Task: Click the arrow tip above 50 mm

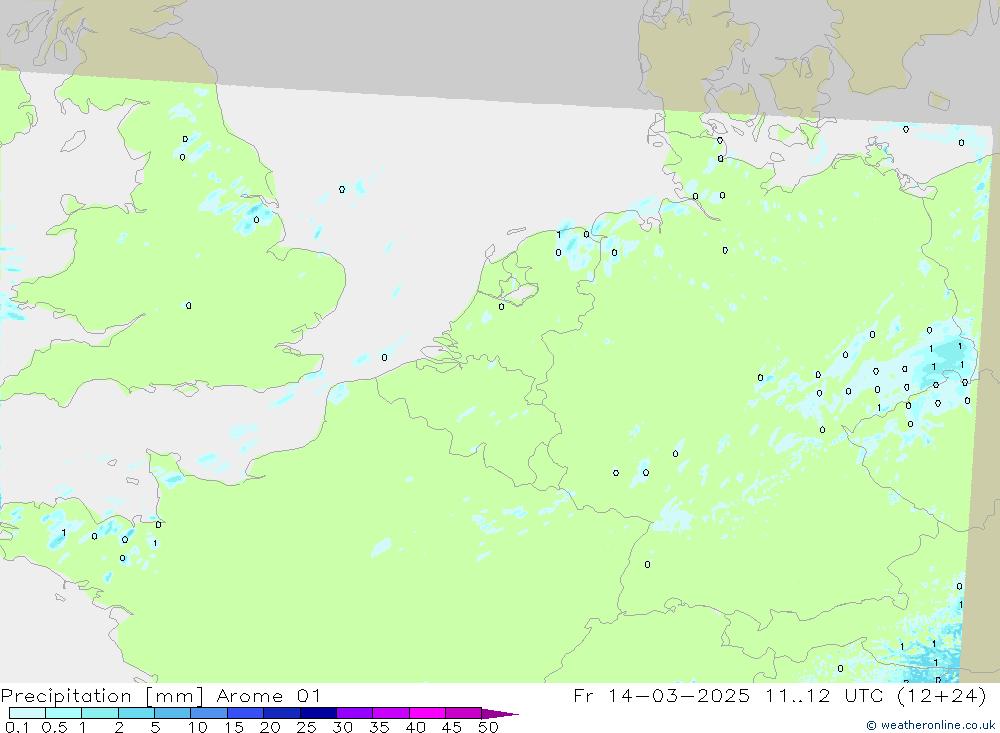Action: pos(500,713)
